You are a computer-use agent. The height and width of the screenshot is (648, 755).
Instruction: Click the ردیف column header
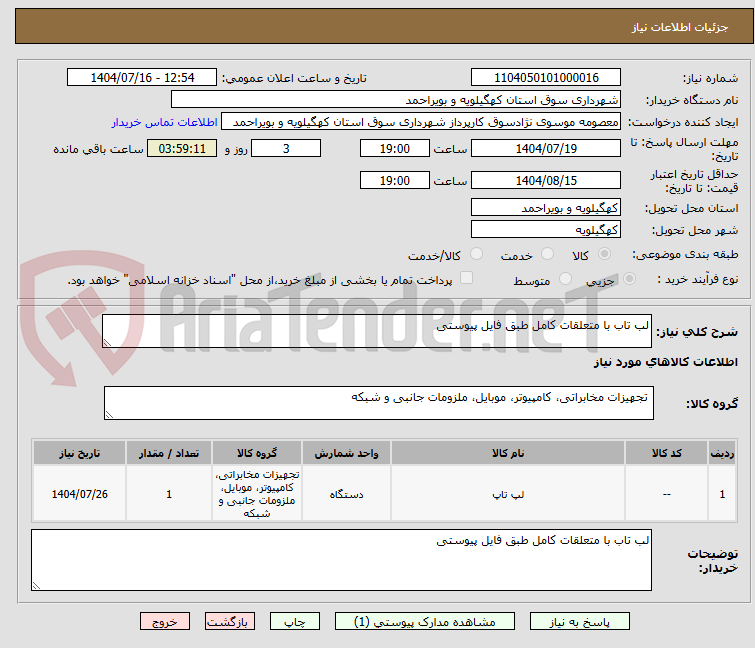722,453
